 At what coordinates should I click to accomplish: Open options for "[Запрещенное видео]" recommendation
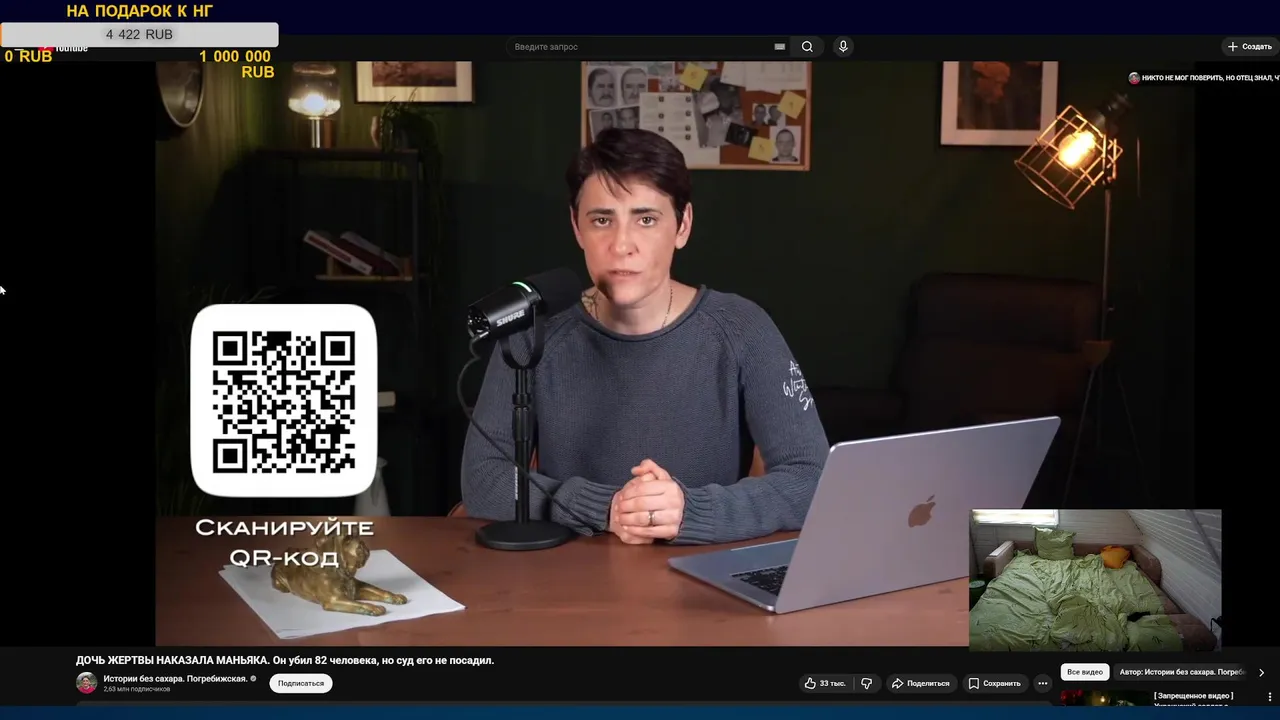point(1270,696)
